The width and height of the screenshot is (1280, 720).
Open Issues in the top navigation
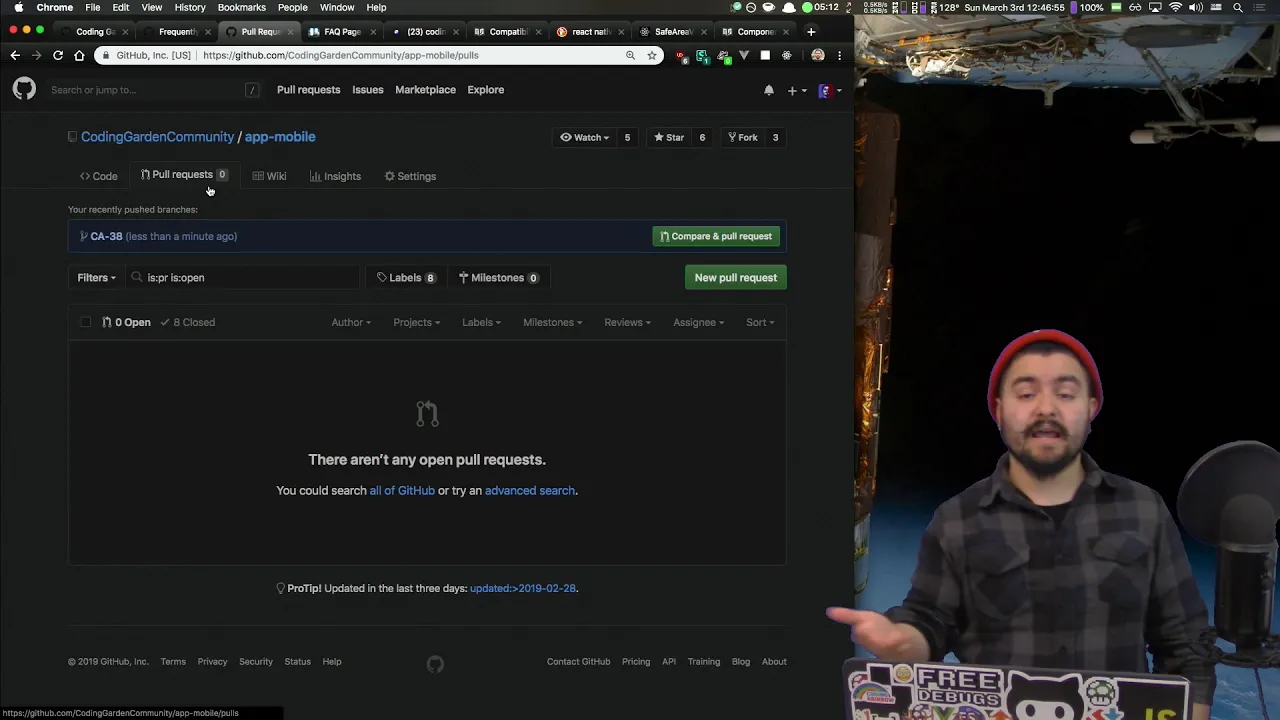(x=368, y=90)
